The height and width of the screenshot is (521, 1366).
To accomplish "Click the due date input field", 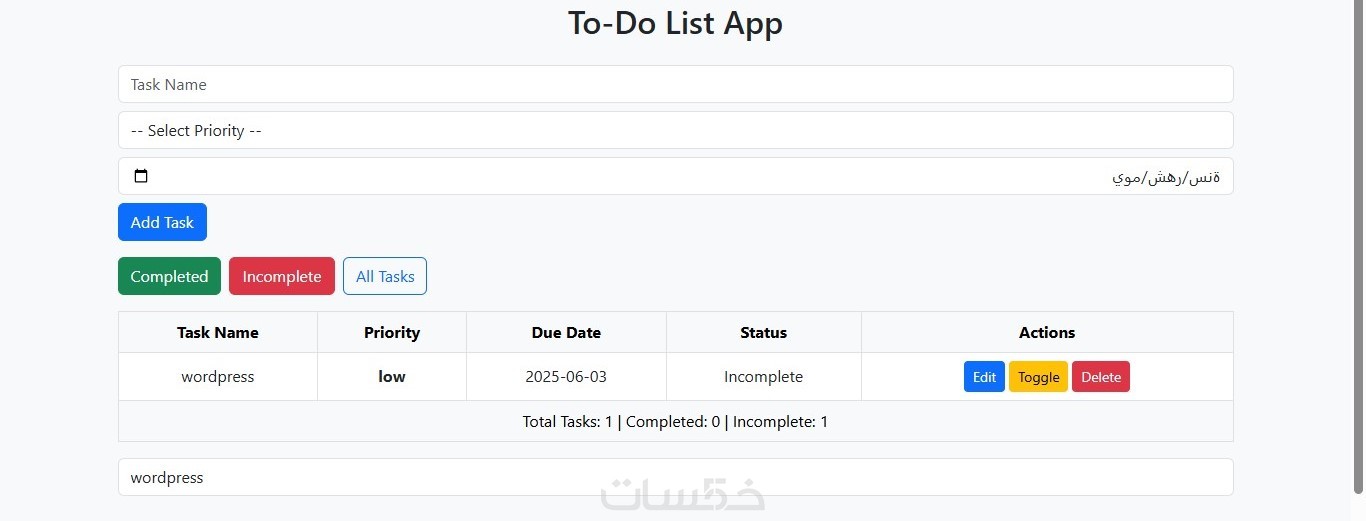I will pyautogui.click(x=675, y=177).
